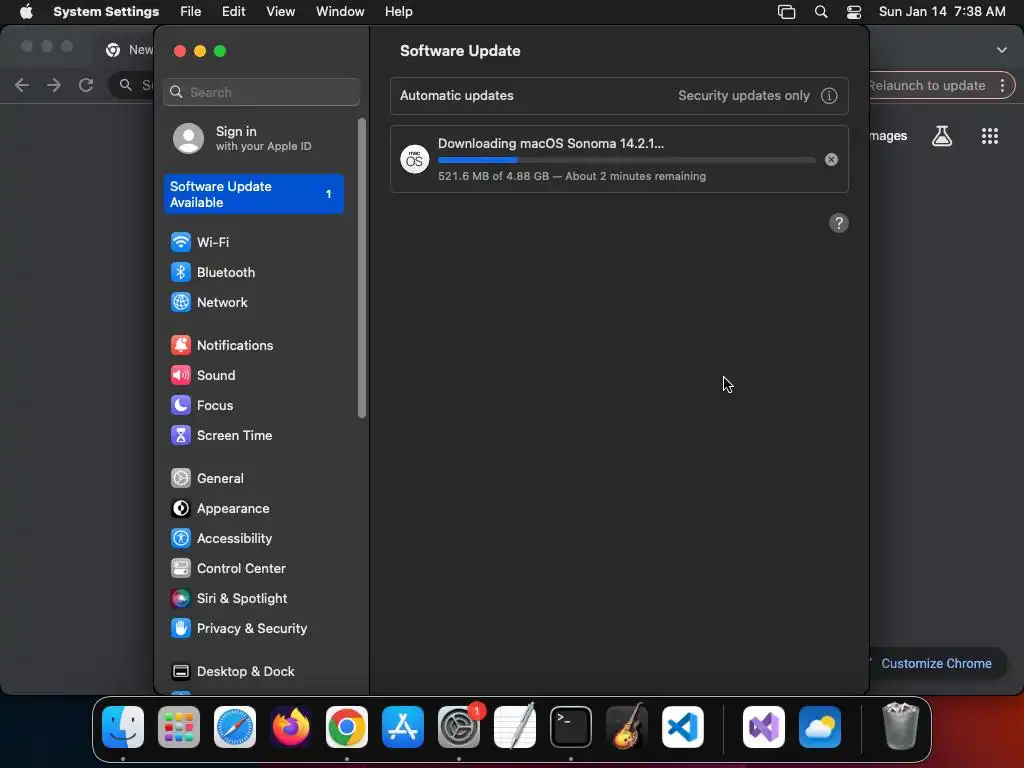Open Trash from the Dock
Screen dimensions: 1024x768
coord(901,727)
